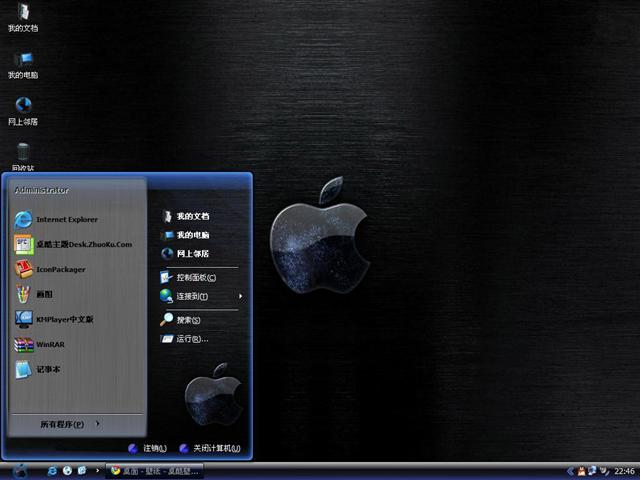Click the 我的文档 desktop icon
The image size is (640, 480).
pos(23,16)
